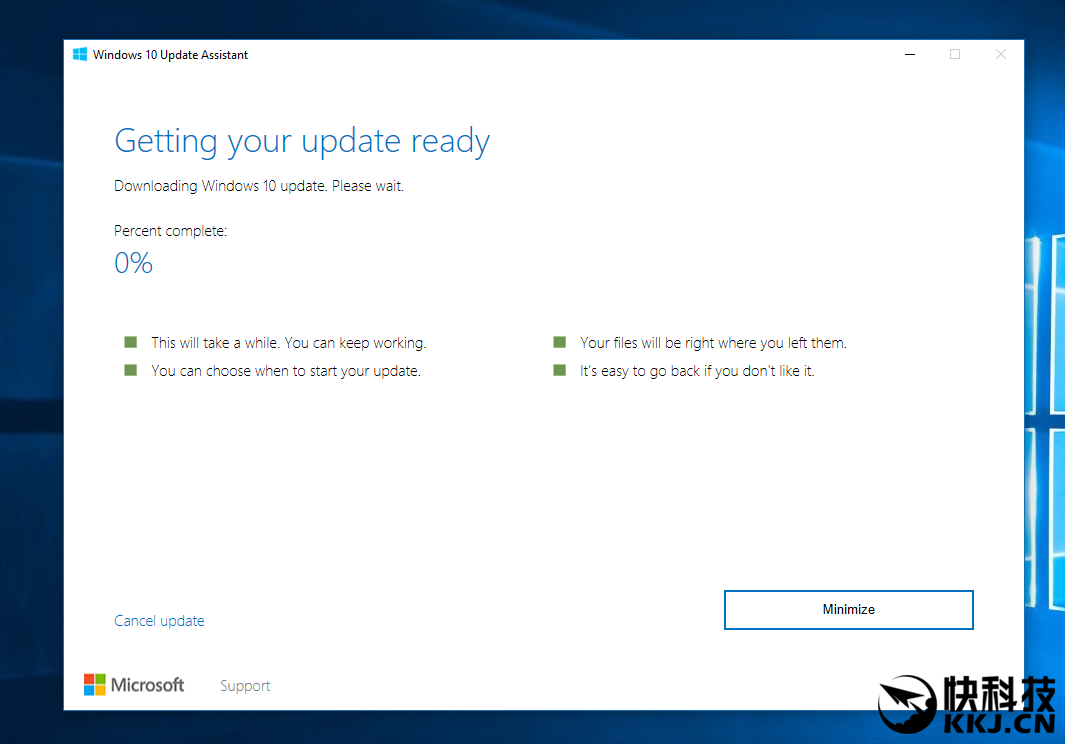Click green bullet beside 'You can choose when'
The width and height of the screenshot is (1065, 744).
[x=130, y=370]
